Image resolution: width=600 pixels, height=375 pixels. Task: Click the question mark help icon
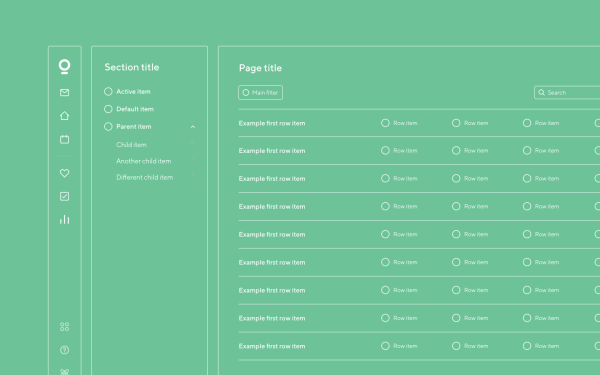65,350
